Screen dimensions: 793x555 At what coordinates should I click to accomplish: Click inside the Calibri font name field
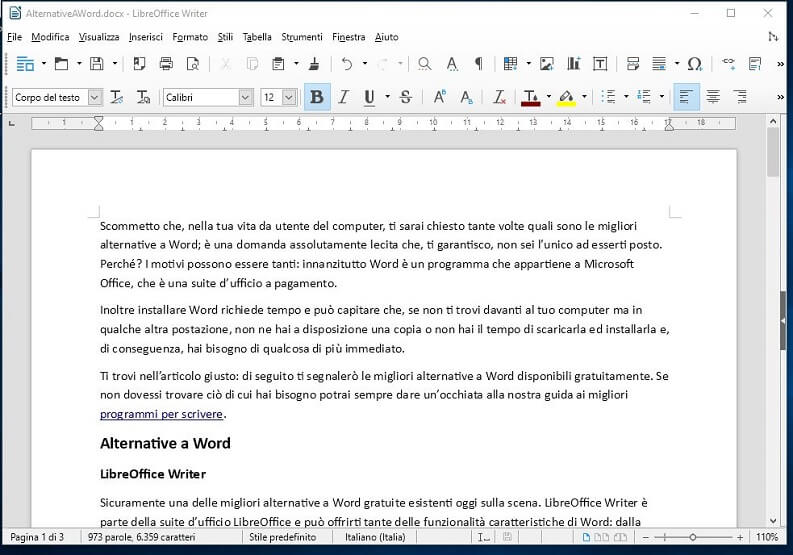click(201, 97)
